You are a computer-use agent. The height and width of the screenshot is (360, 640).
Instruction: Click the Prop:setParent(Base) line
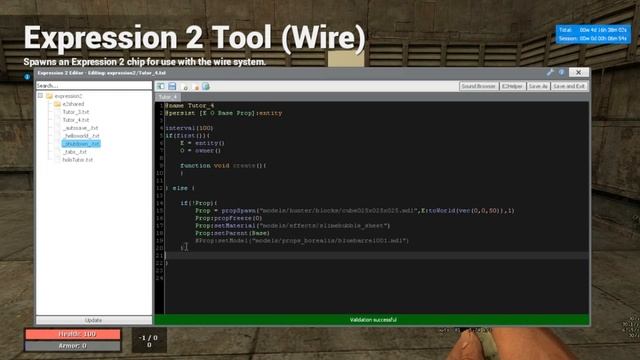click(x=232, y=233)
